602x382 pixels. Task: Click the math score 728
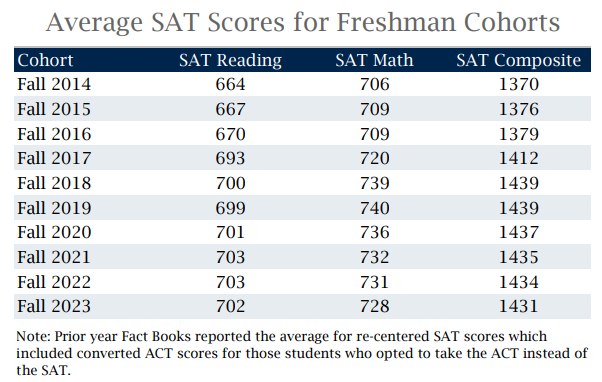pyautogui.click(x=374, y=306)
